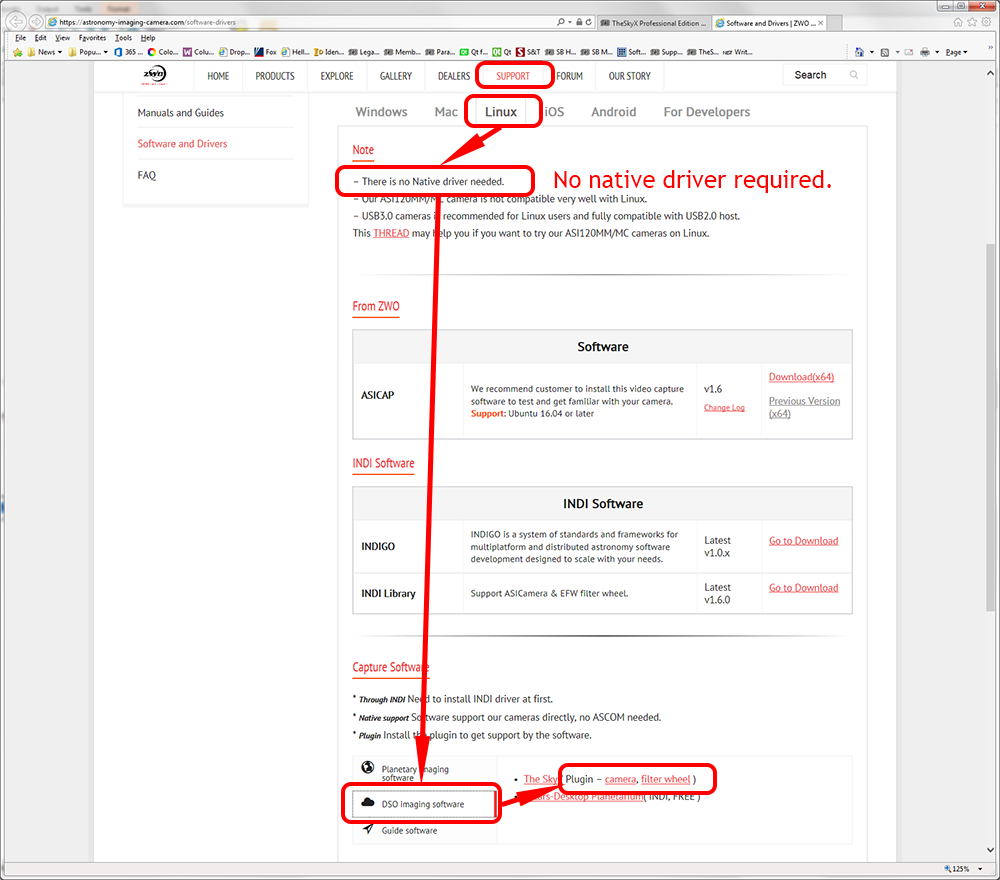Open the Edit menu
Viewport: 1000px width, 880px height.
click(x=40, y=38)
